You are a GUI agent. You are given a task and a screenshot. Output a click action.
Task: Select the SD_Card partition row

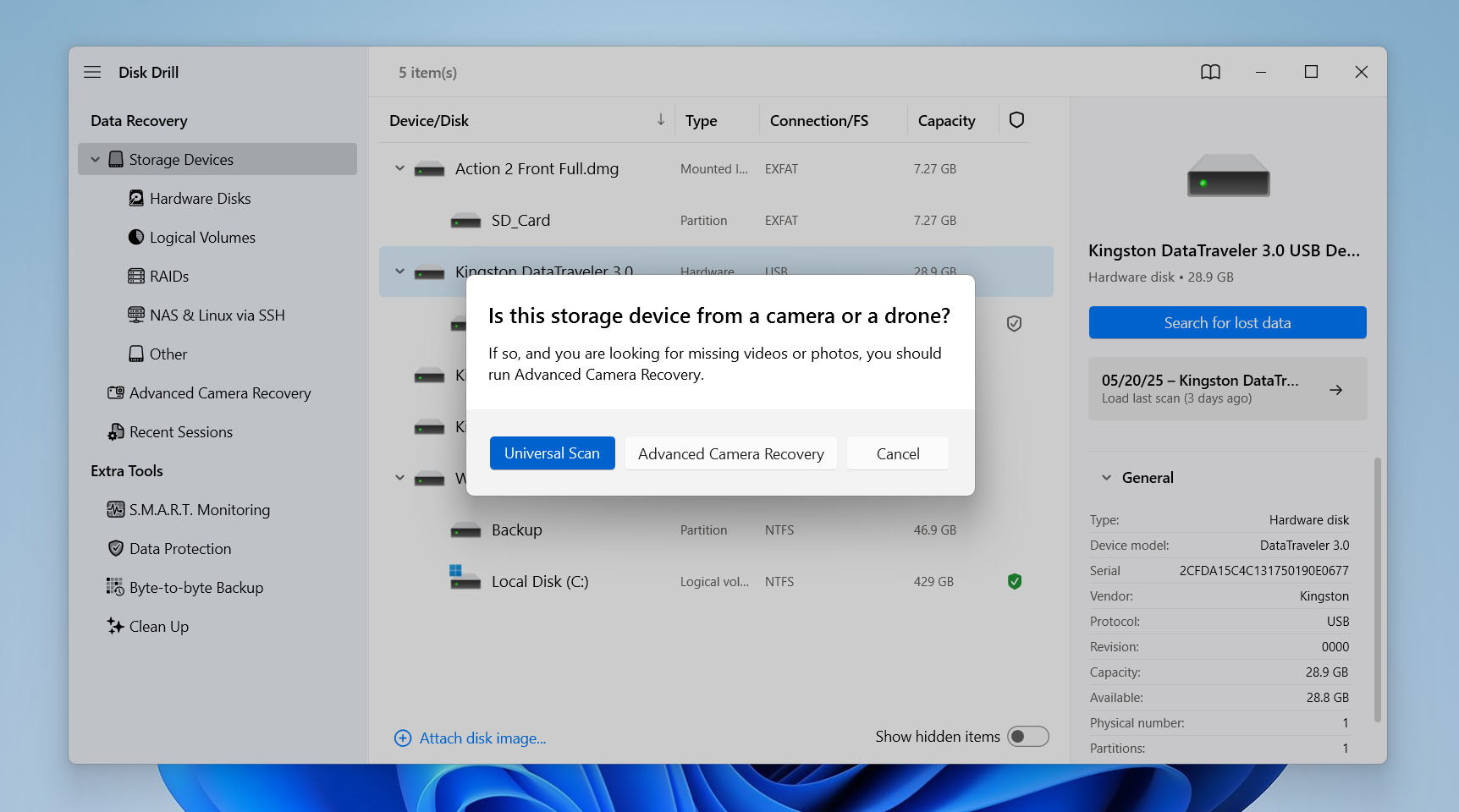(x=716, y=220)
